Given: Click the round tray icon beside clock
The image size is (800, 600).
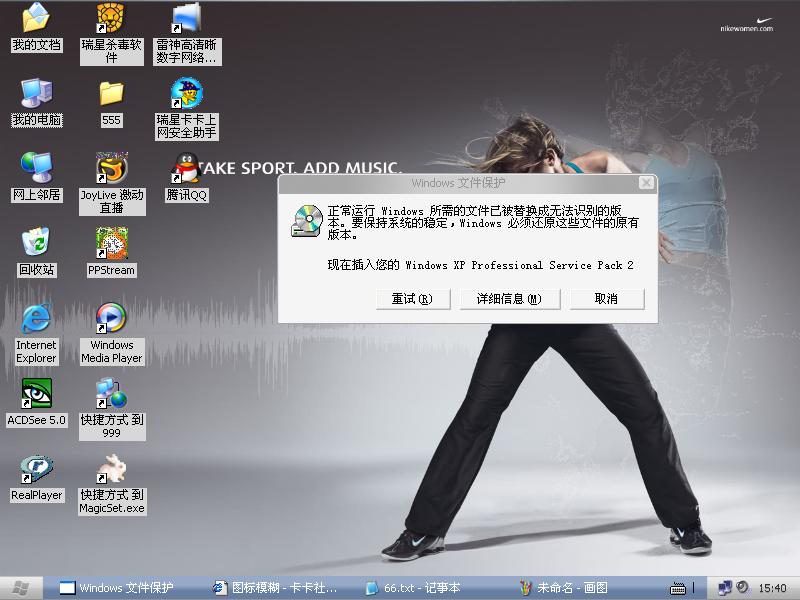Looking at the screenshot, I should (742, 588).
